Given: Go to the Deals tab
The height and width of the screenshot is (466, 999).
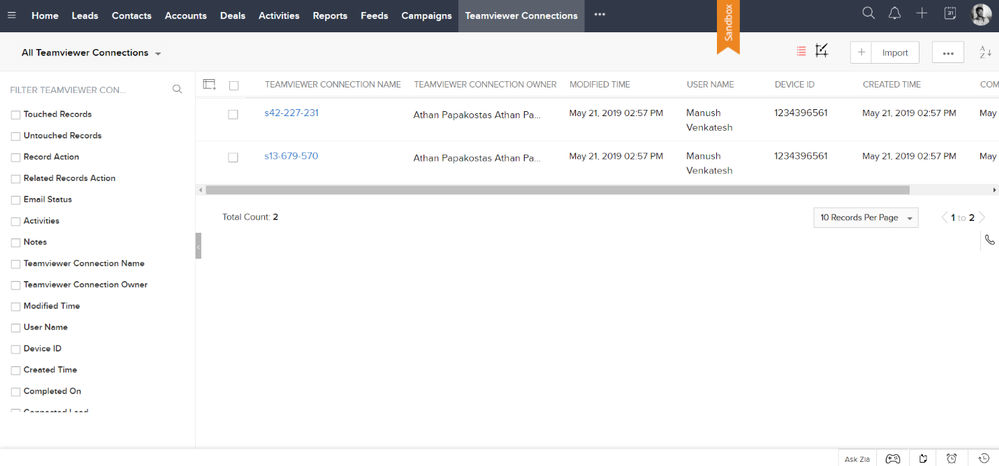Looking at the screenshot, I should 233,16.
